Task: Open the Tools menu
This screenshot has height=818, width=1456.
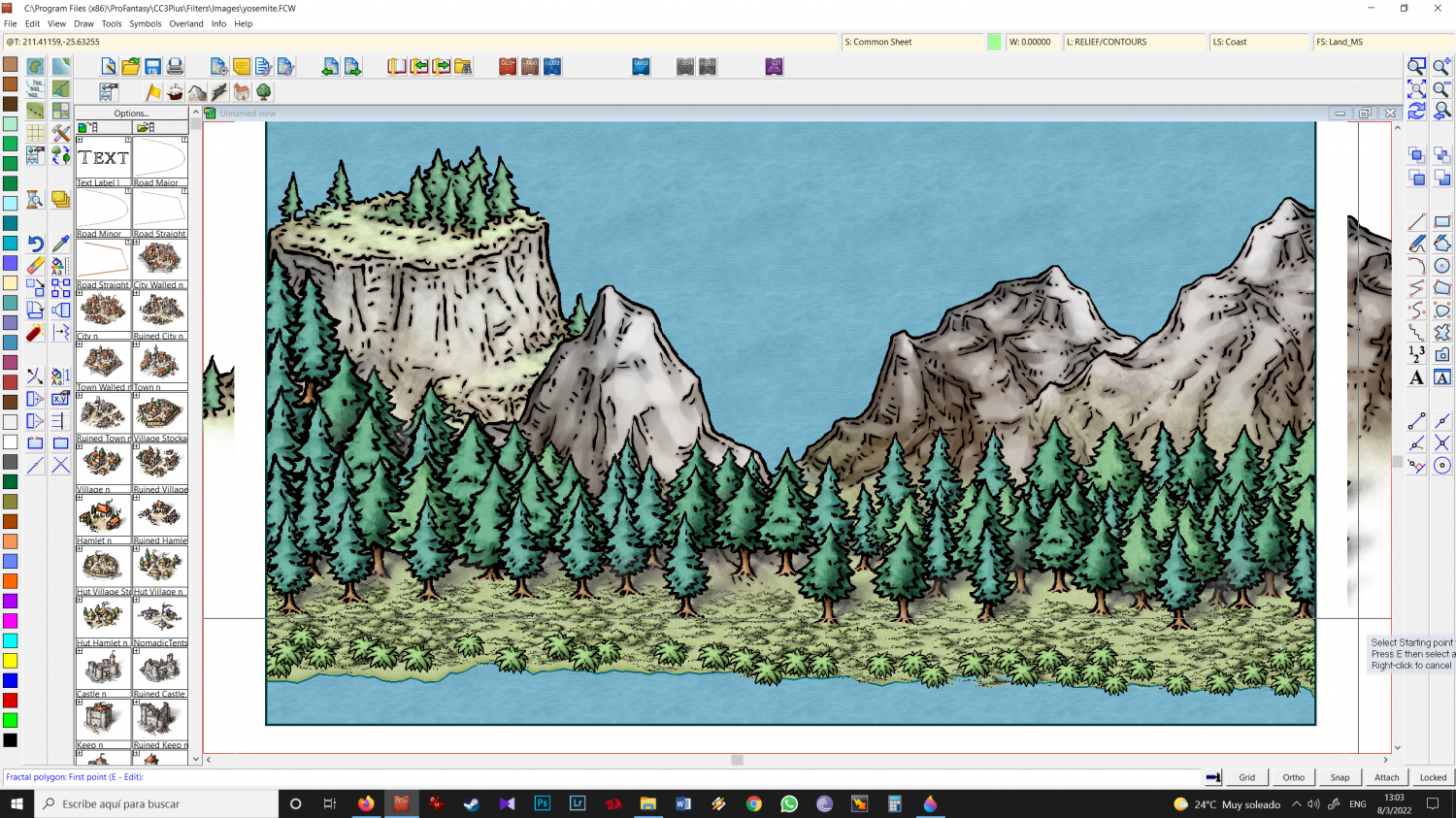Action: click(x=112, y=24)
